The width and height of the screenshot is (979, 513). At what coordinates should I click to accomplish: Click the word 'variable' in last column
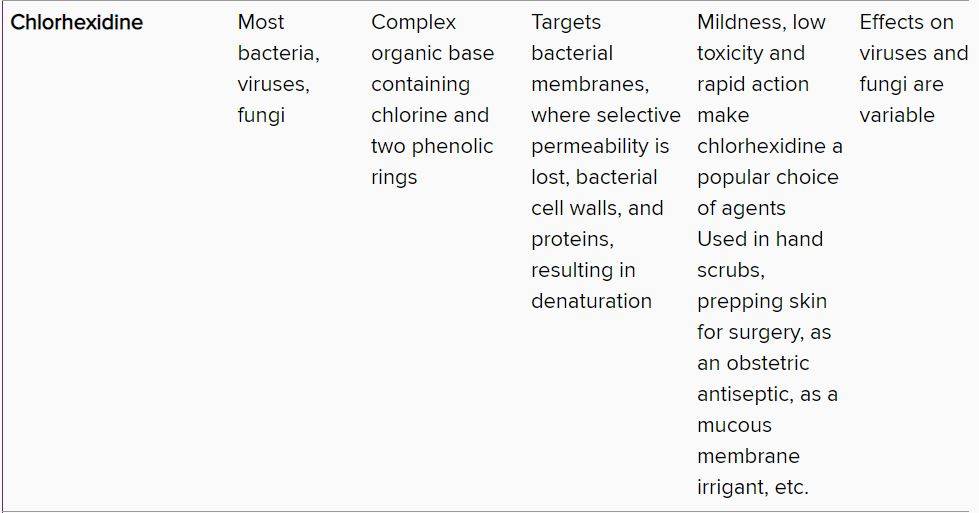click(897, 115)
